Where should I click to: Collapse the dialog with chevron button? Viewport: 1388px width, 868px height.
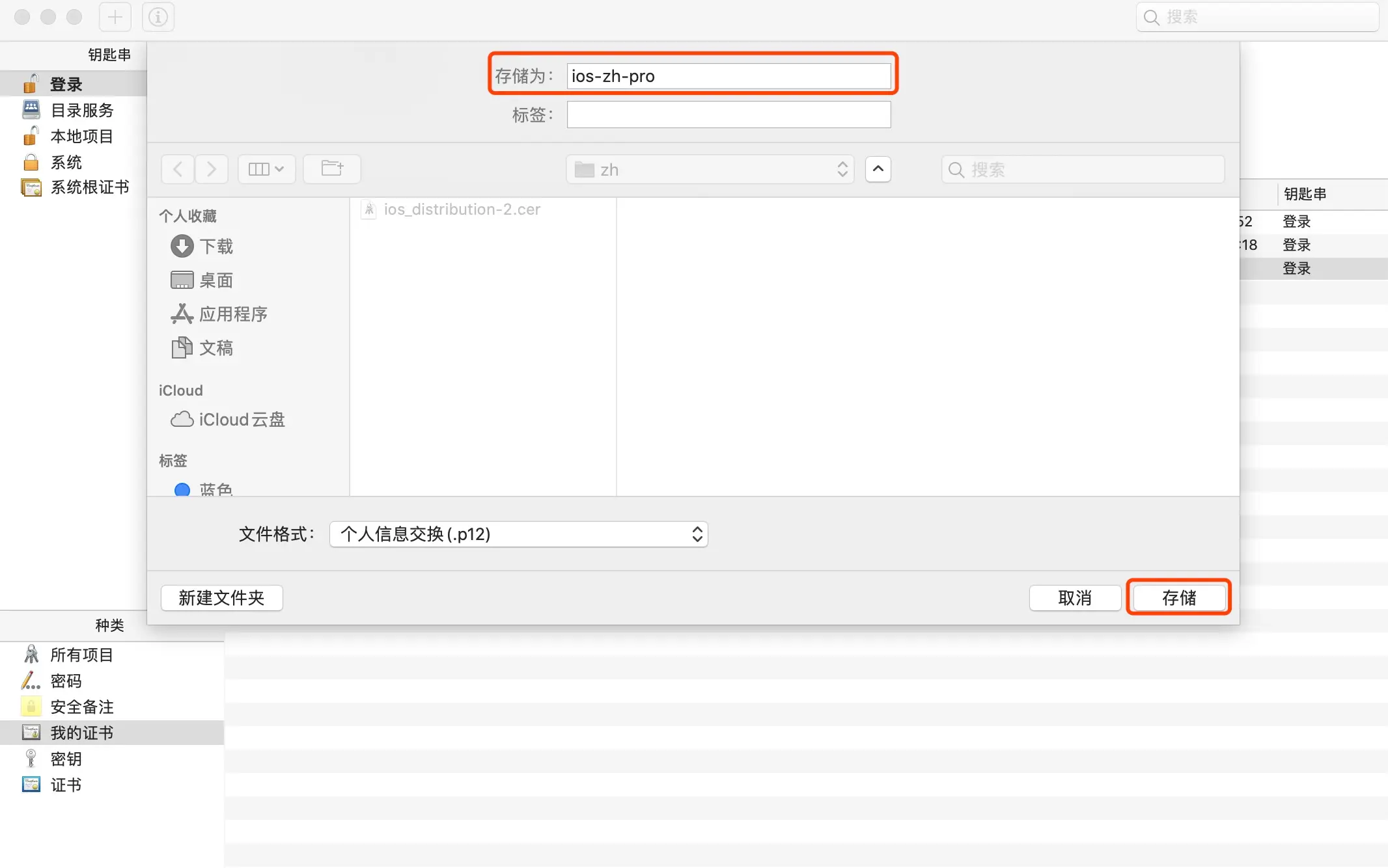pyautogui.click(x=878, y=169)
